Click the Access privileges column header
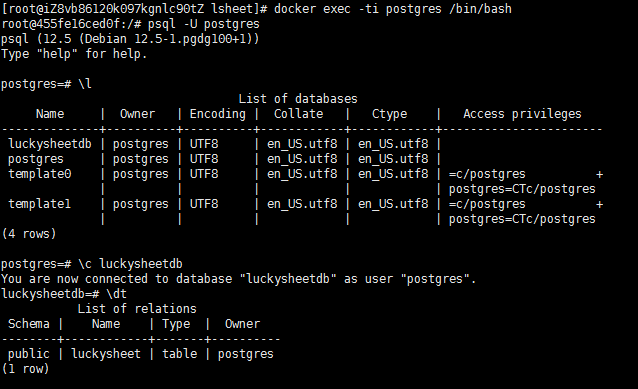638x389 pixels. pos(522,114)
